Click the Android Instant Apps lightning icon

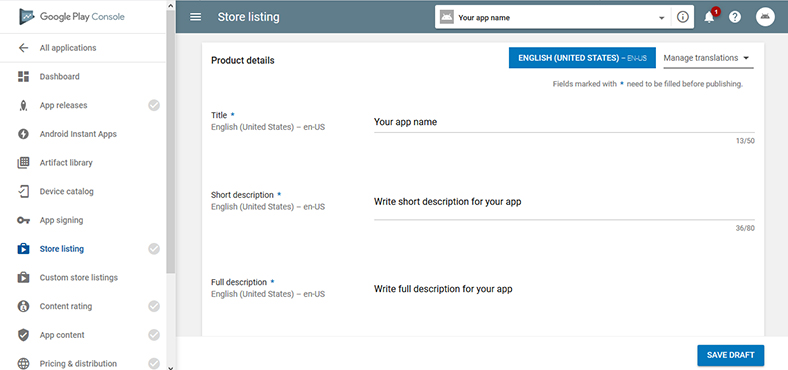coord(23,134)
